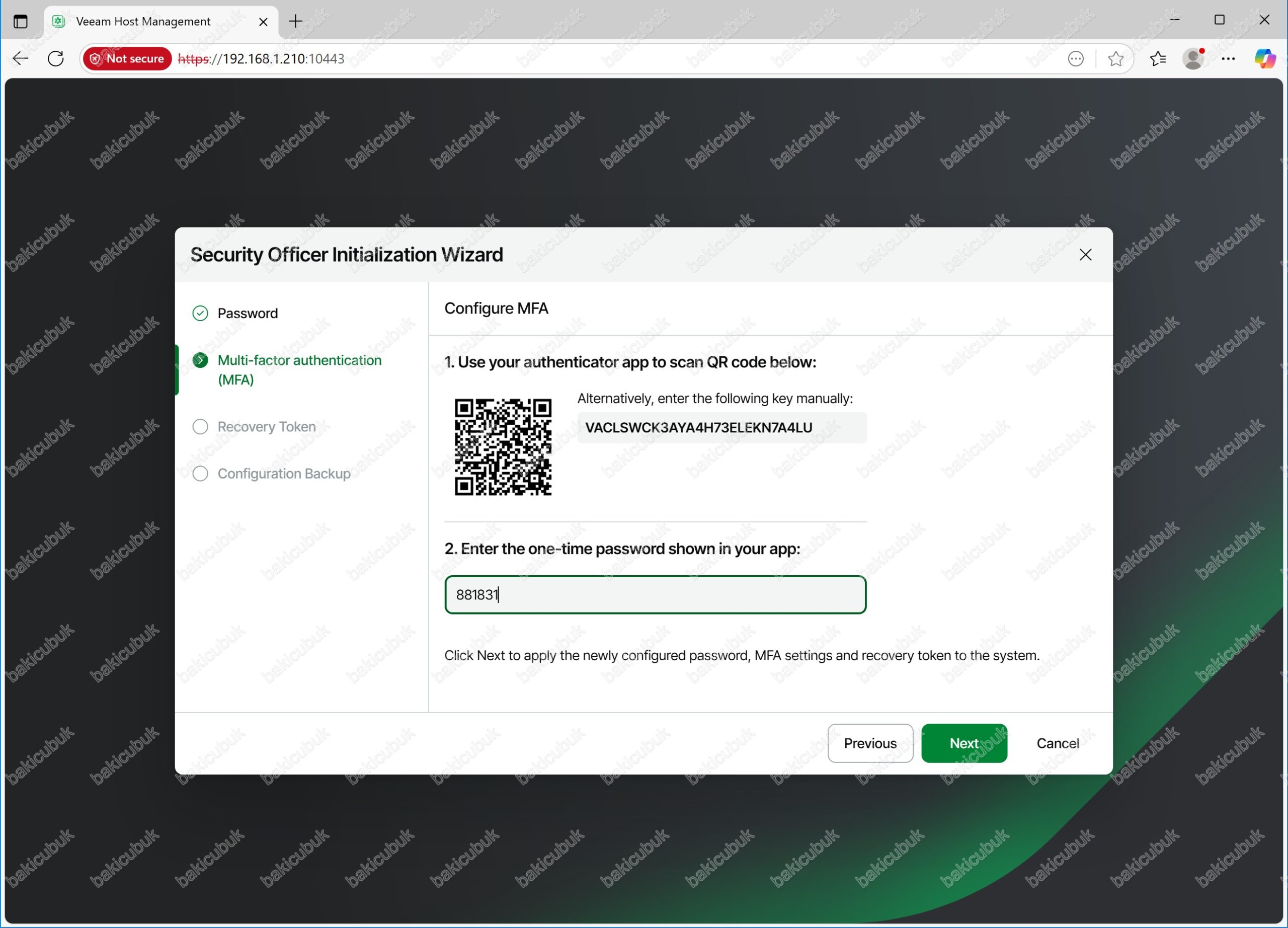Select the Configuration Backup step
This screenshot has height=928, width=1288.
[284, 474]
